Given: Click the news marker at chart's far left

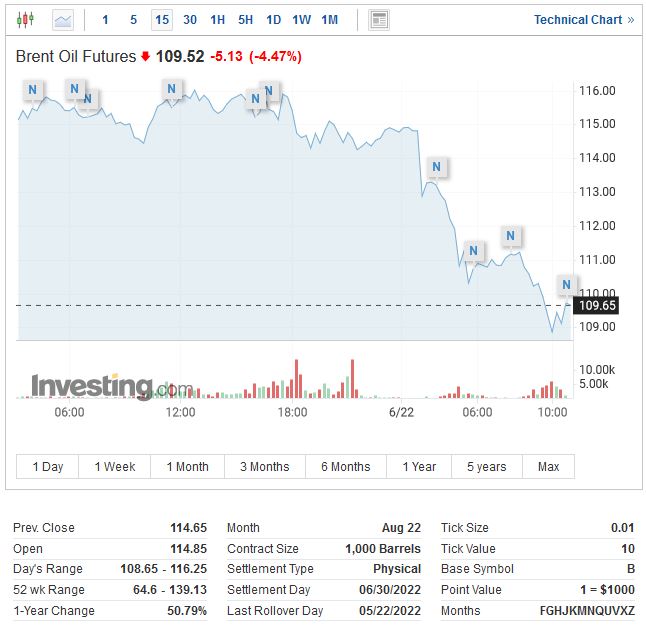Looking at the screenshot, I should (x=33, y=90).
